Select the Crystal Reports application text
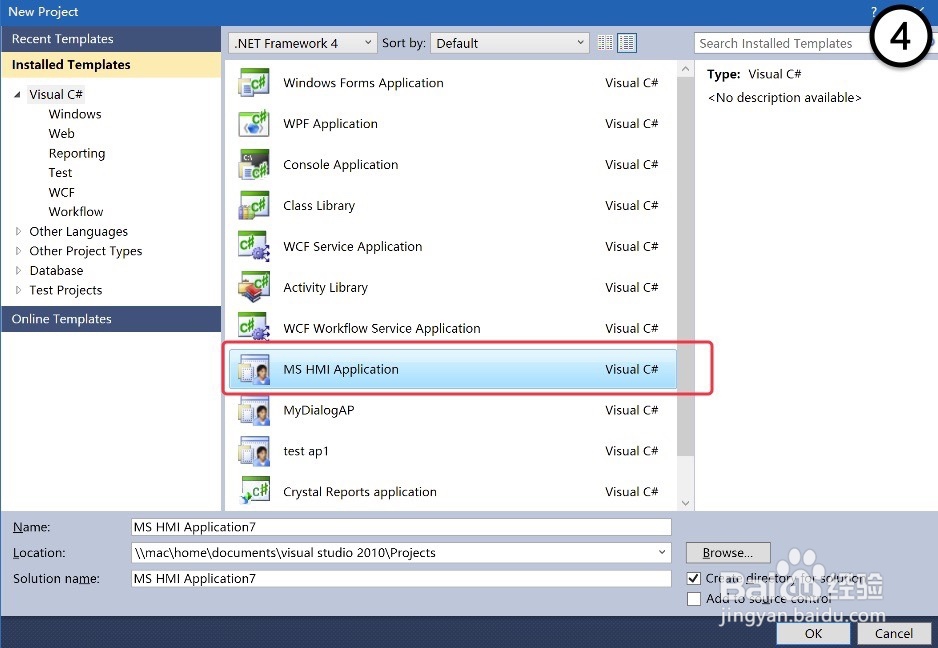This screenshot has height=648, width=938. coord(360,492)
